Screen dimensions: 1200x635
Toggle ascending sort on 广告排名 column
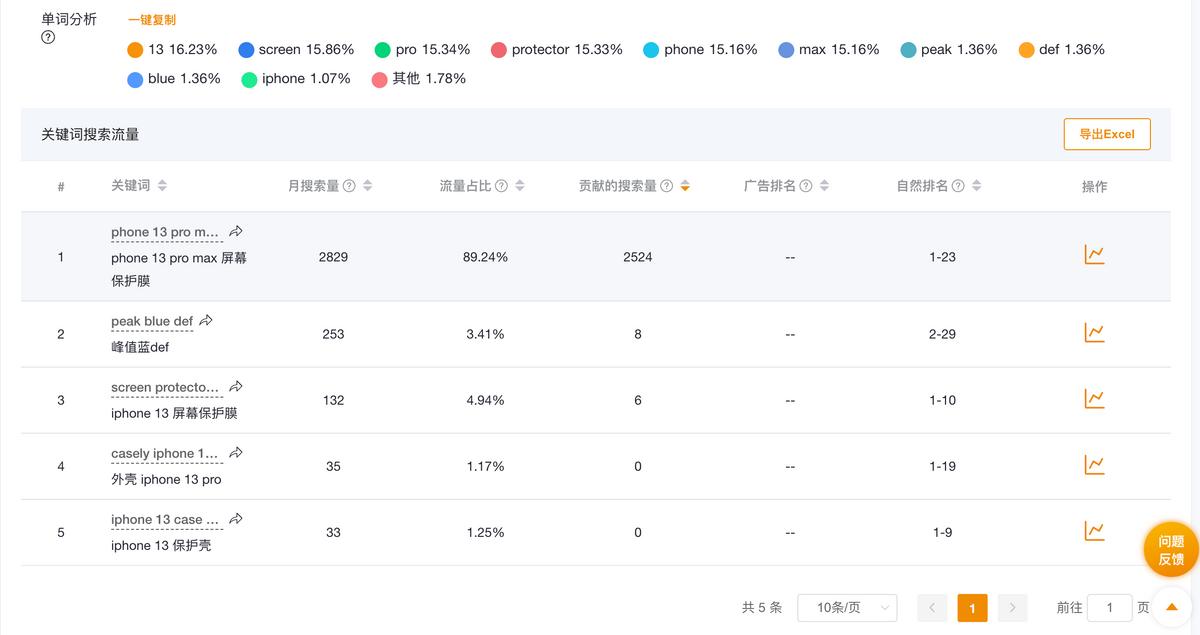click(x=822, y=185)
